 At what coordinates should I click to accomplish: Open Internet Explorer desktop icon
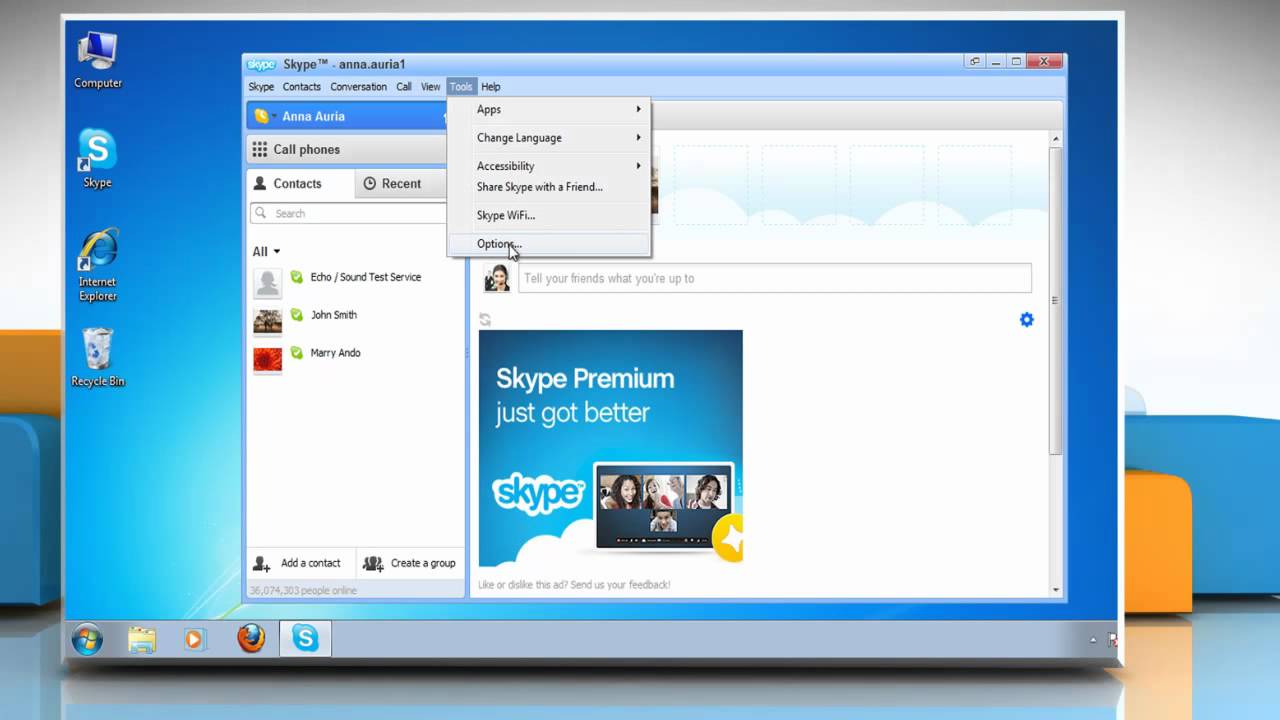click(97, 265)
